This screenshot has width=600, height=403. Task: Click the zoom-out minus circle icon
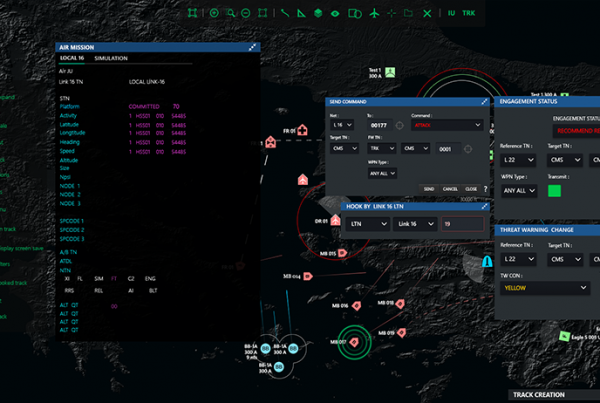tap(246, 13)
